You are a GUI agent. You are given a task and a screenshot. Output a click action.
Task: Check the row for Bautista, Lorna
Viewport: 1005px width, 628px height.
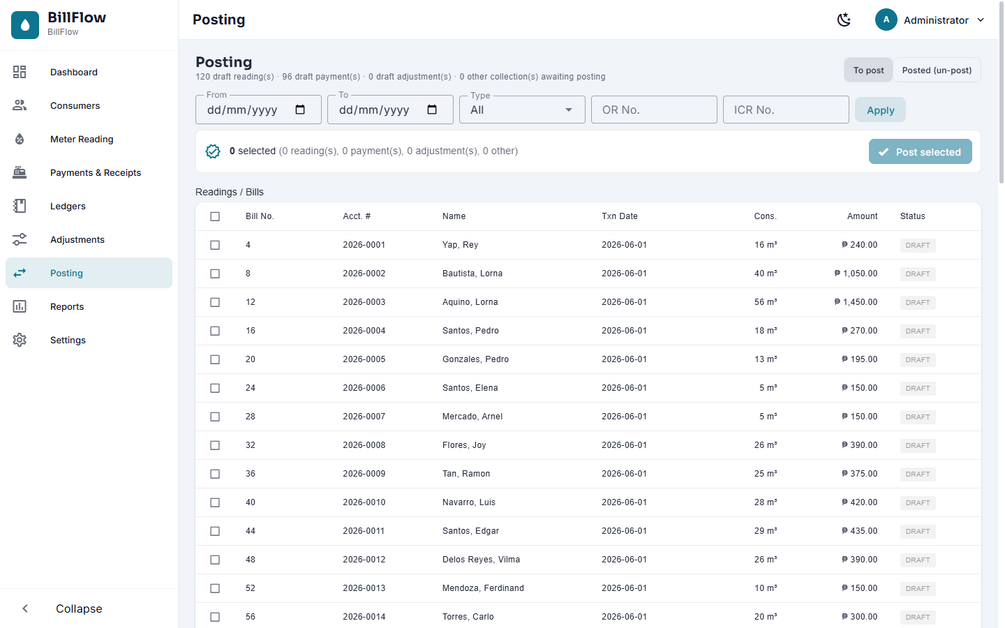215,274
